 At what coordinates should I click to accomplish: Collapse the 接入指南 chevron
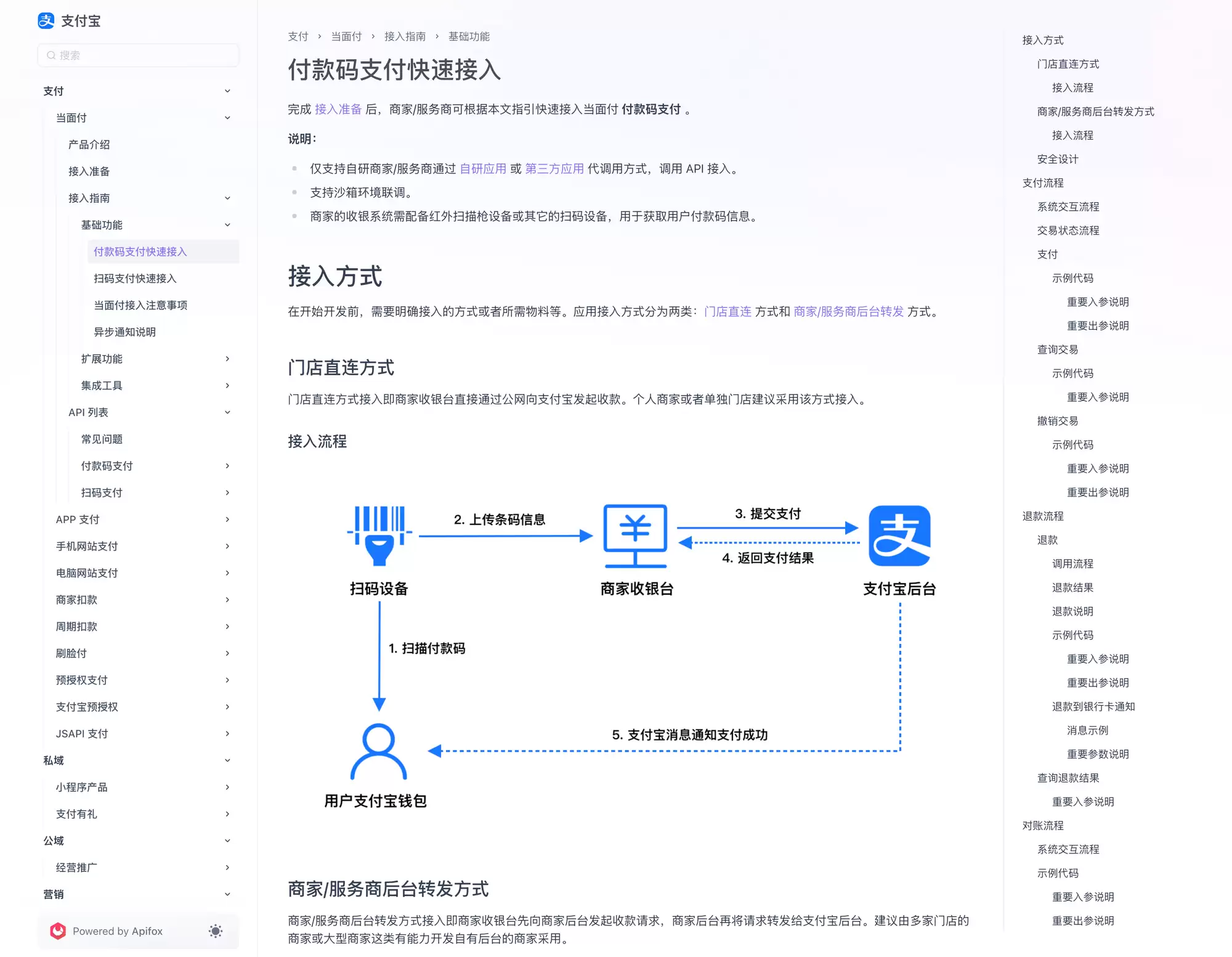[x=227, y=198]
